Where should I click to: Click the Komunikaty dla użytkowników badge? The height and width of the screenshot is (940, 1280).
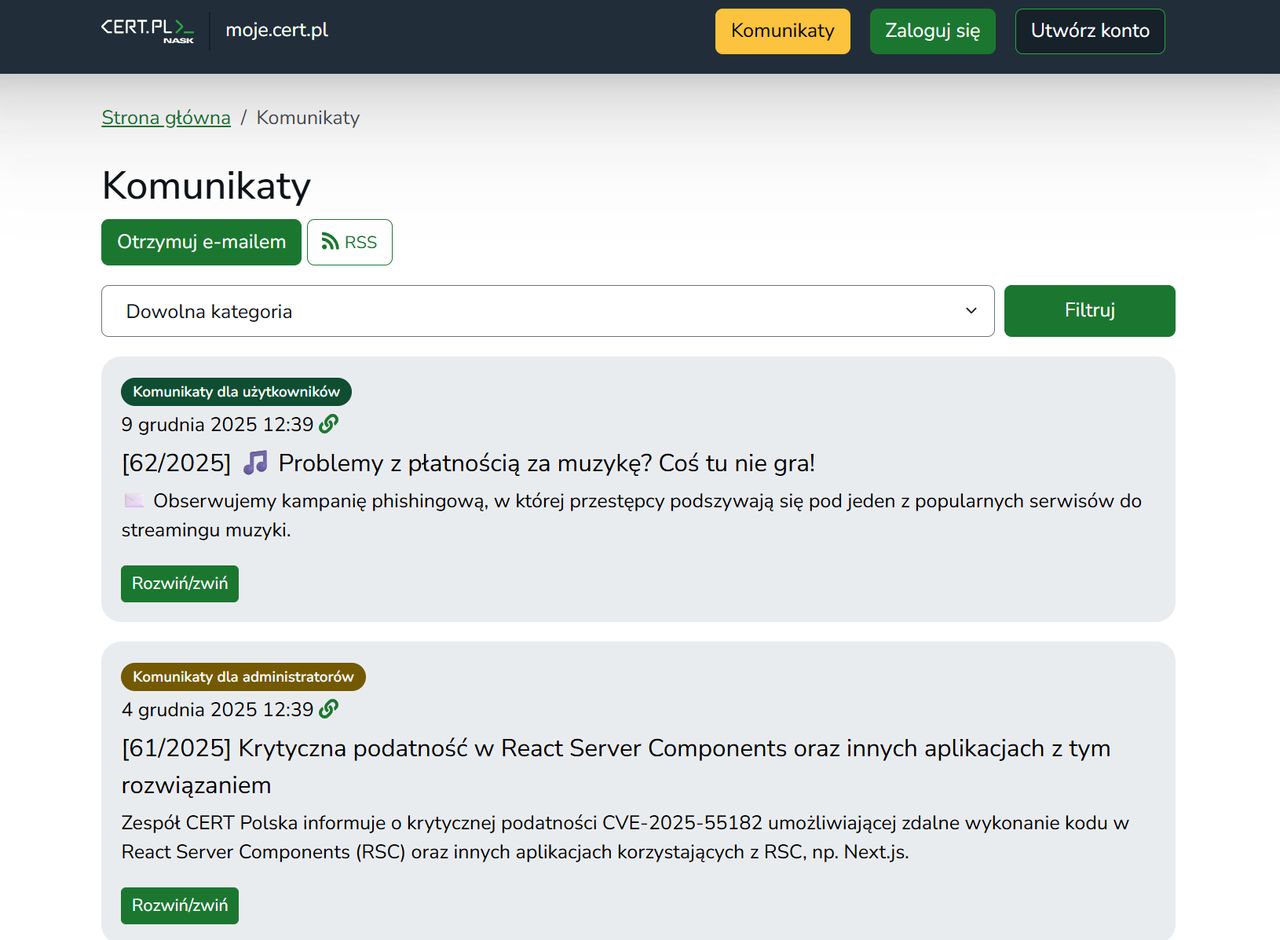(x=236, y=392)
